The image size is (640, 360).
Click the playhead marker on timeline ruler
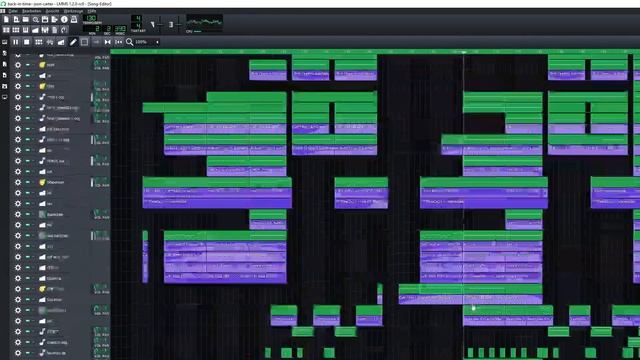464,52
